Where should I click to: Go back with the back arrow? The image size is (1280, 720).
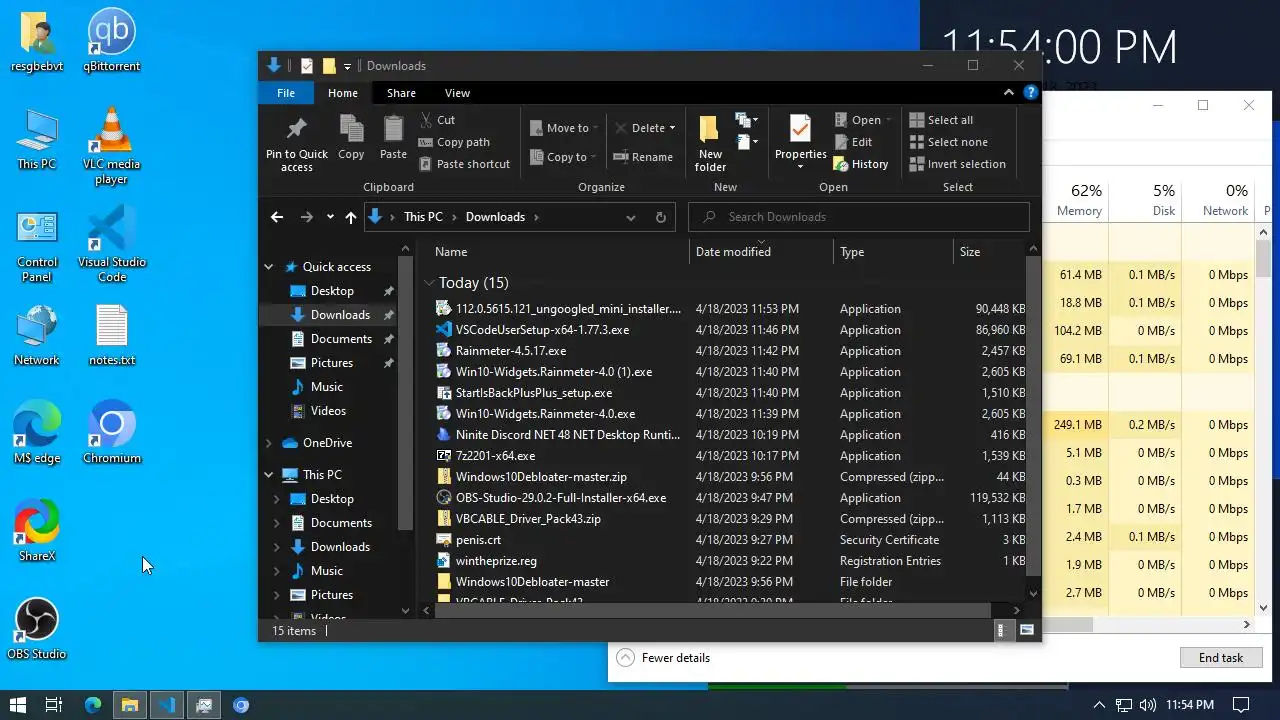pos(277,217)
